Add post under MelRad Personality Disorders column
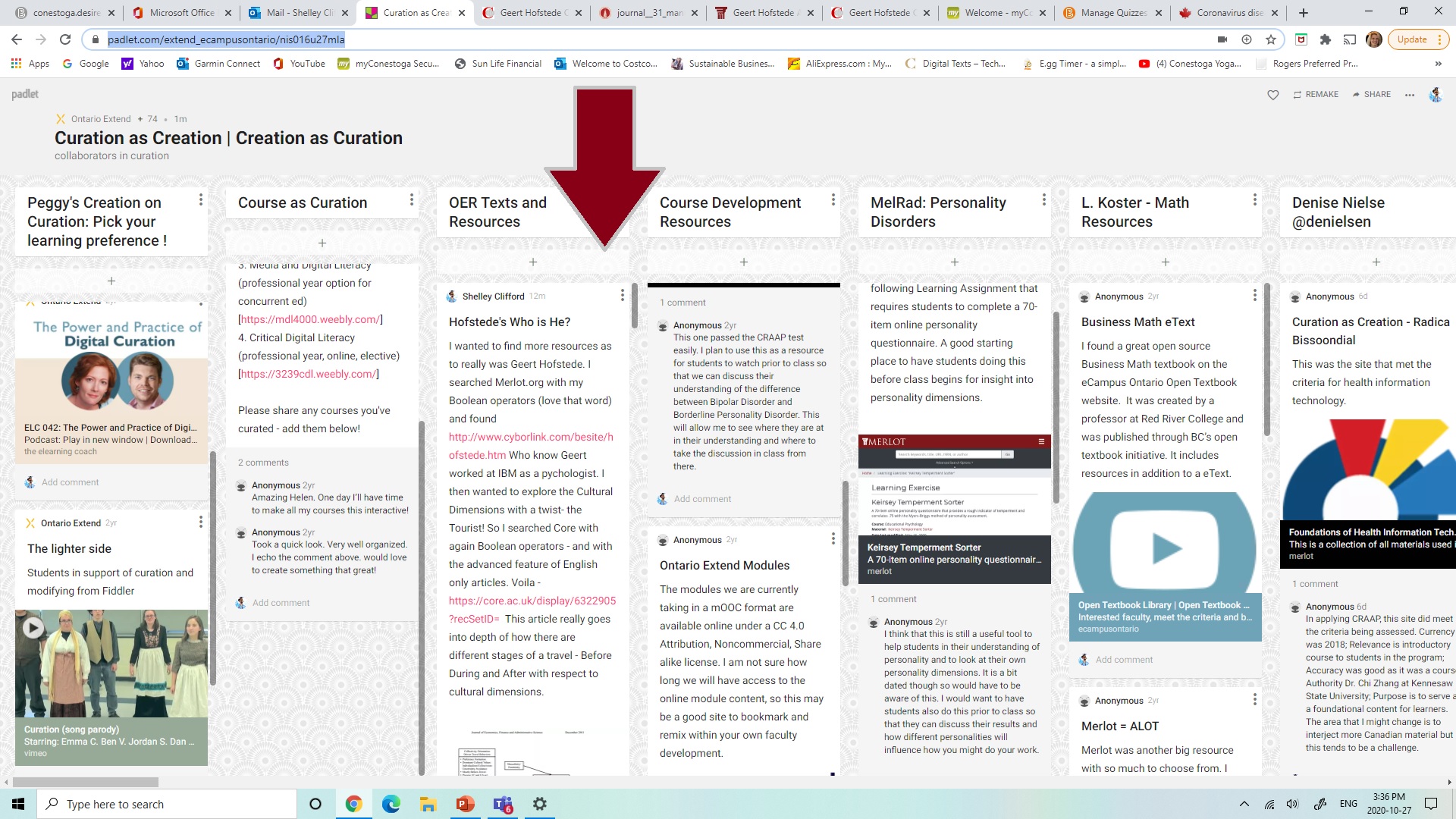 click(x=955, y=262)
